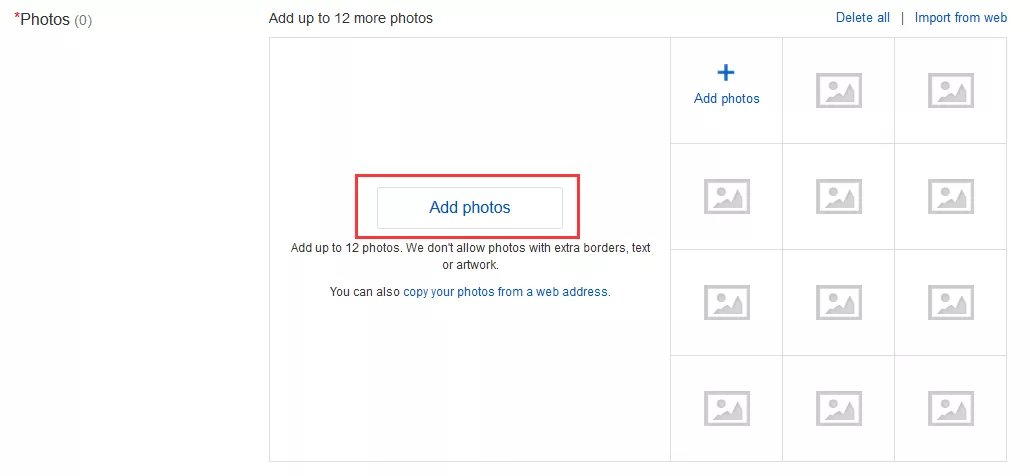Click the 'Add up to 12 more photos' heading
Image resolution: width=1030 pixels, height=476 pixels.
[351, 18]
